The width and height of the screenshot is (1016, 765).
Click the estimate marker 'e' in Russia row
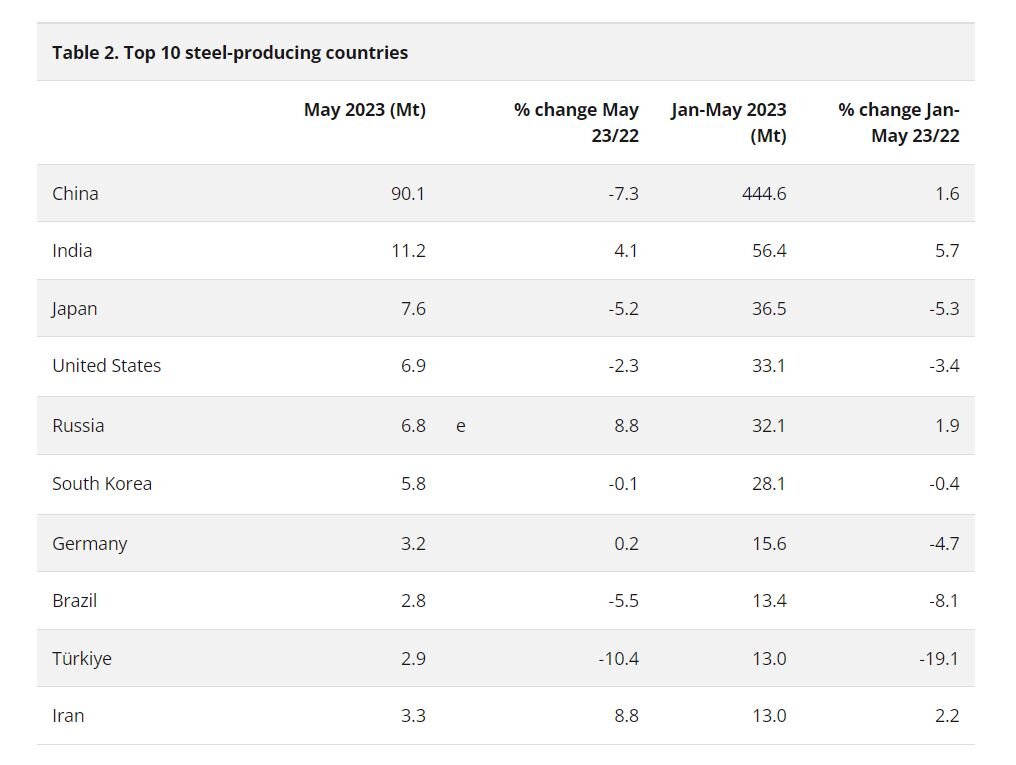point(461,425)
